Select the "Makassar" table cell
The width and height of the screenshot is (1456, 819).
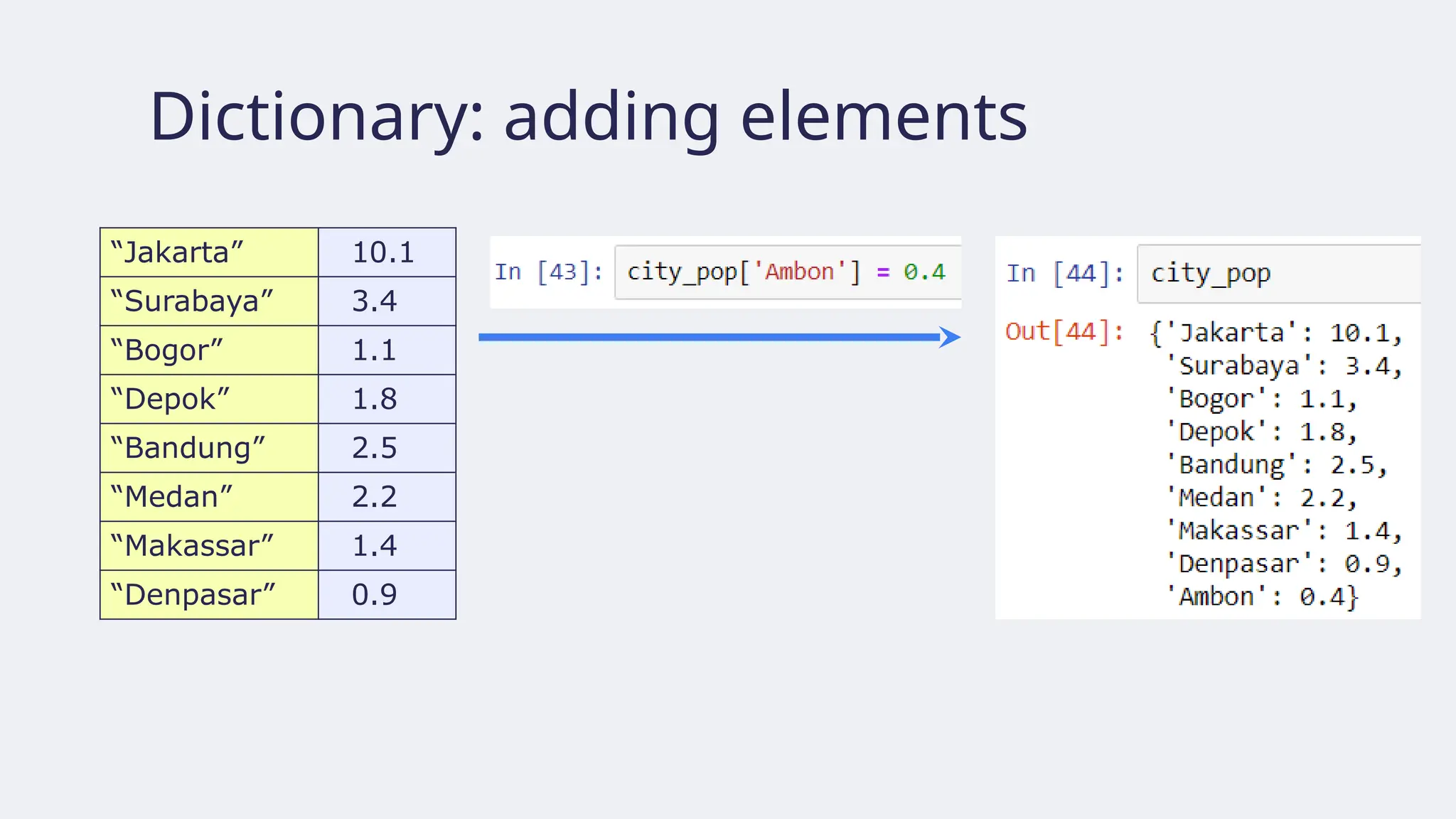click(209, 546)
